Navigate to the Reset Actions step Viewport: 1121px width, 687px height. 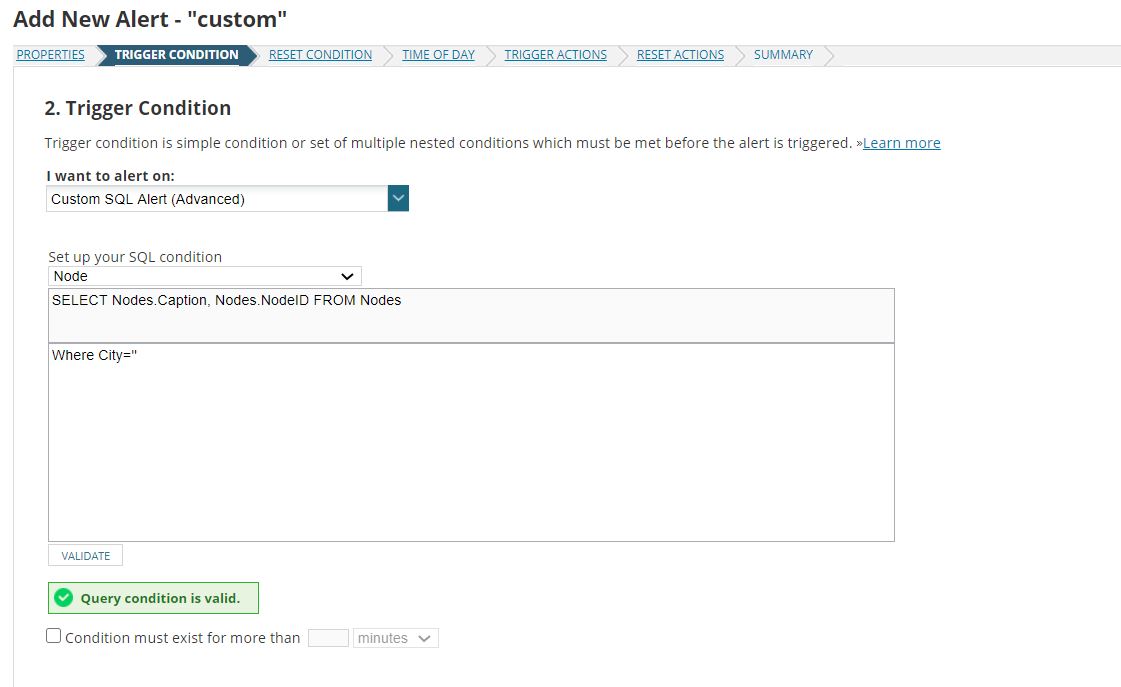[680, 55]
